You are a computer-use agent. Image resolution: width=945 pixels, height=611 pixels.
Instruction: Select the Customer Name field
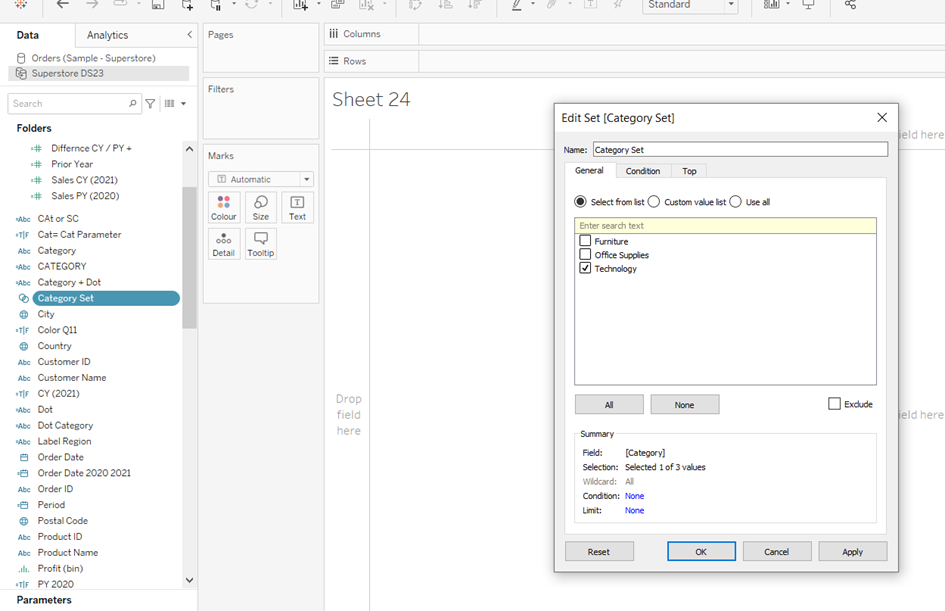point(72,378)
